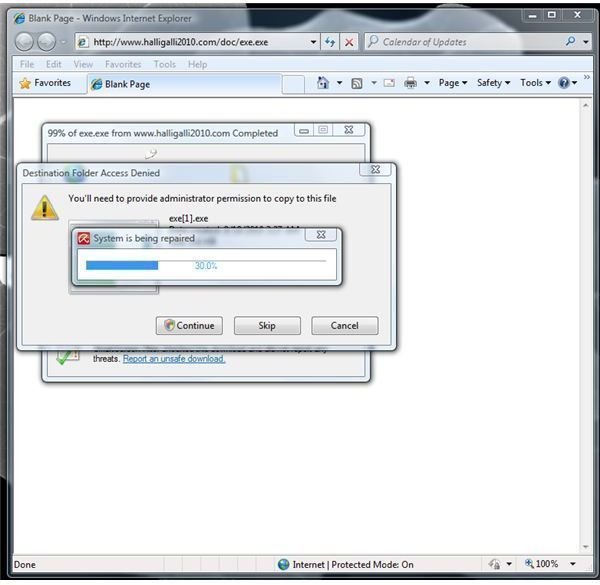This screenshot has height=585, width=600.
Task: Click the repair progress bar at 30.0%
Action: (207, 265)
